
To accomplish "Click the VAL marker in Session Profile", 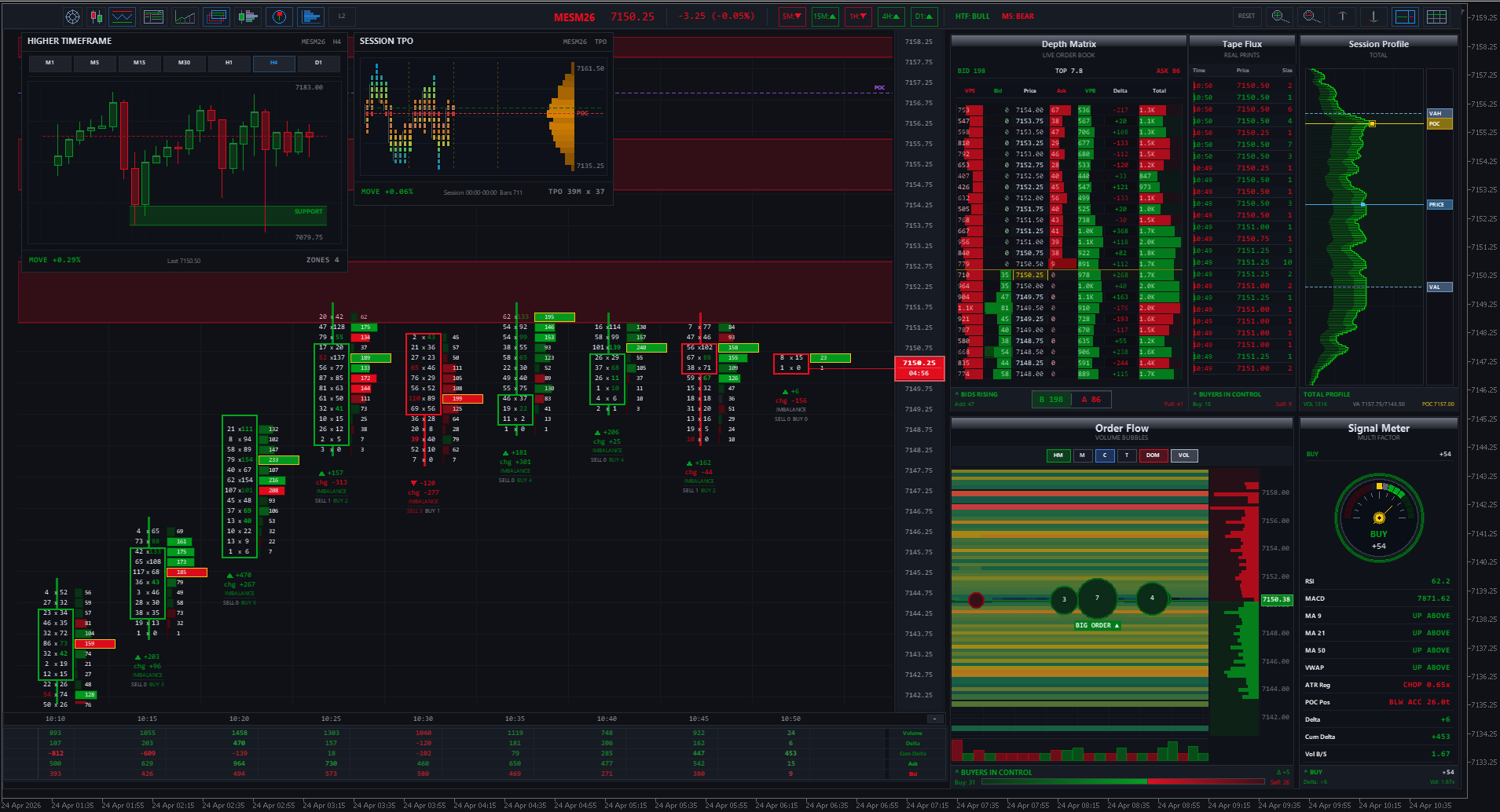I will click(x=1439, y=287).
